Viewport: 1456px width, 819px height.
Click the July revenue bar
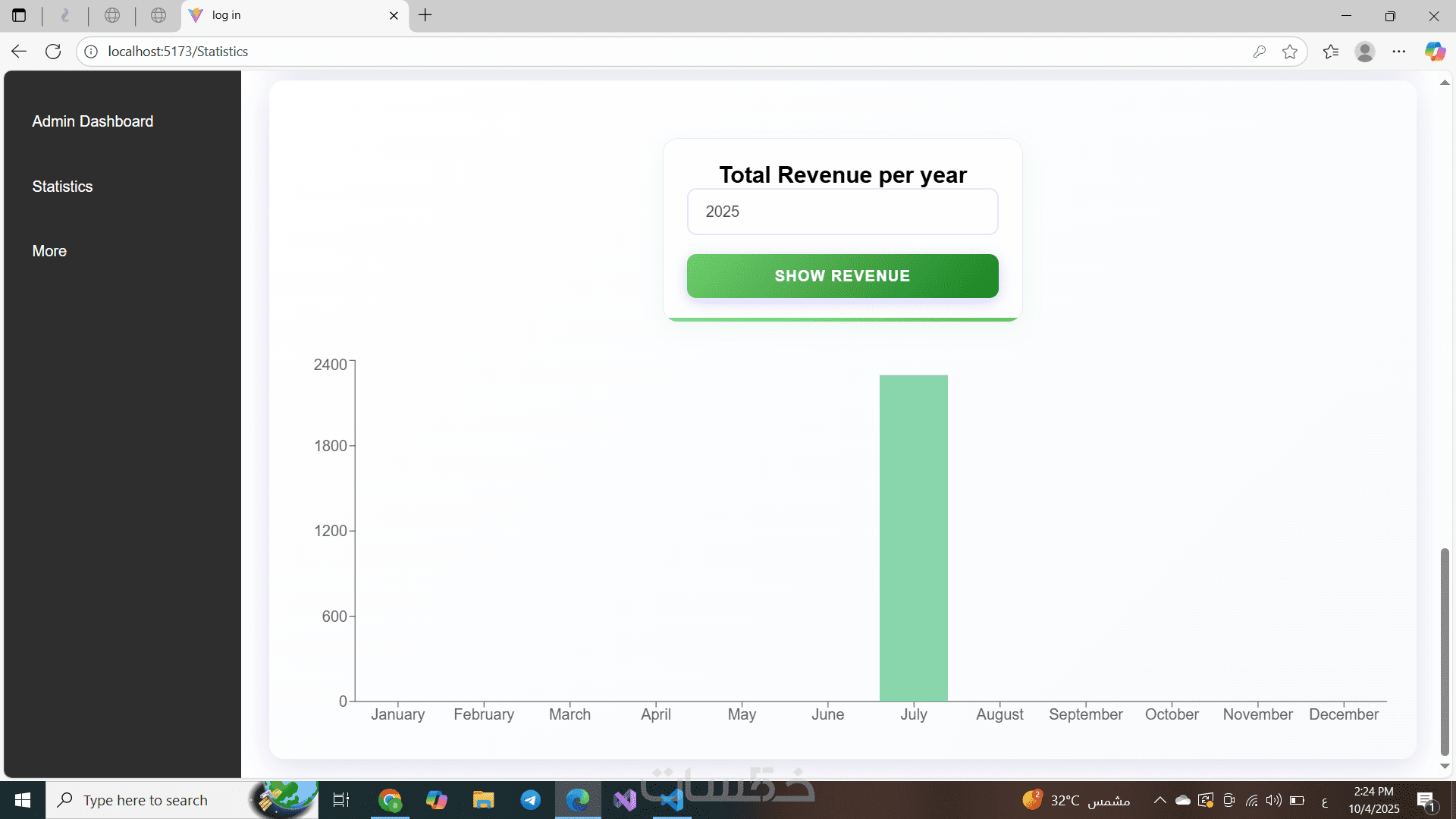(913, 538)
